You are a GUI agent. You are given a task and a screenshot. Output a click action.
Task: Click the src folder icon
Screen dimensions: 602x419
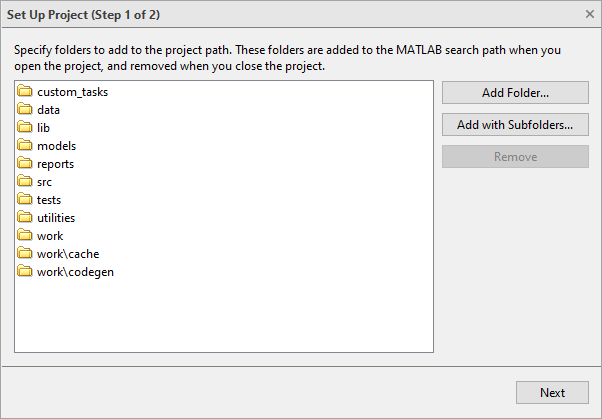(26, 182)
